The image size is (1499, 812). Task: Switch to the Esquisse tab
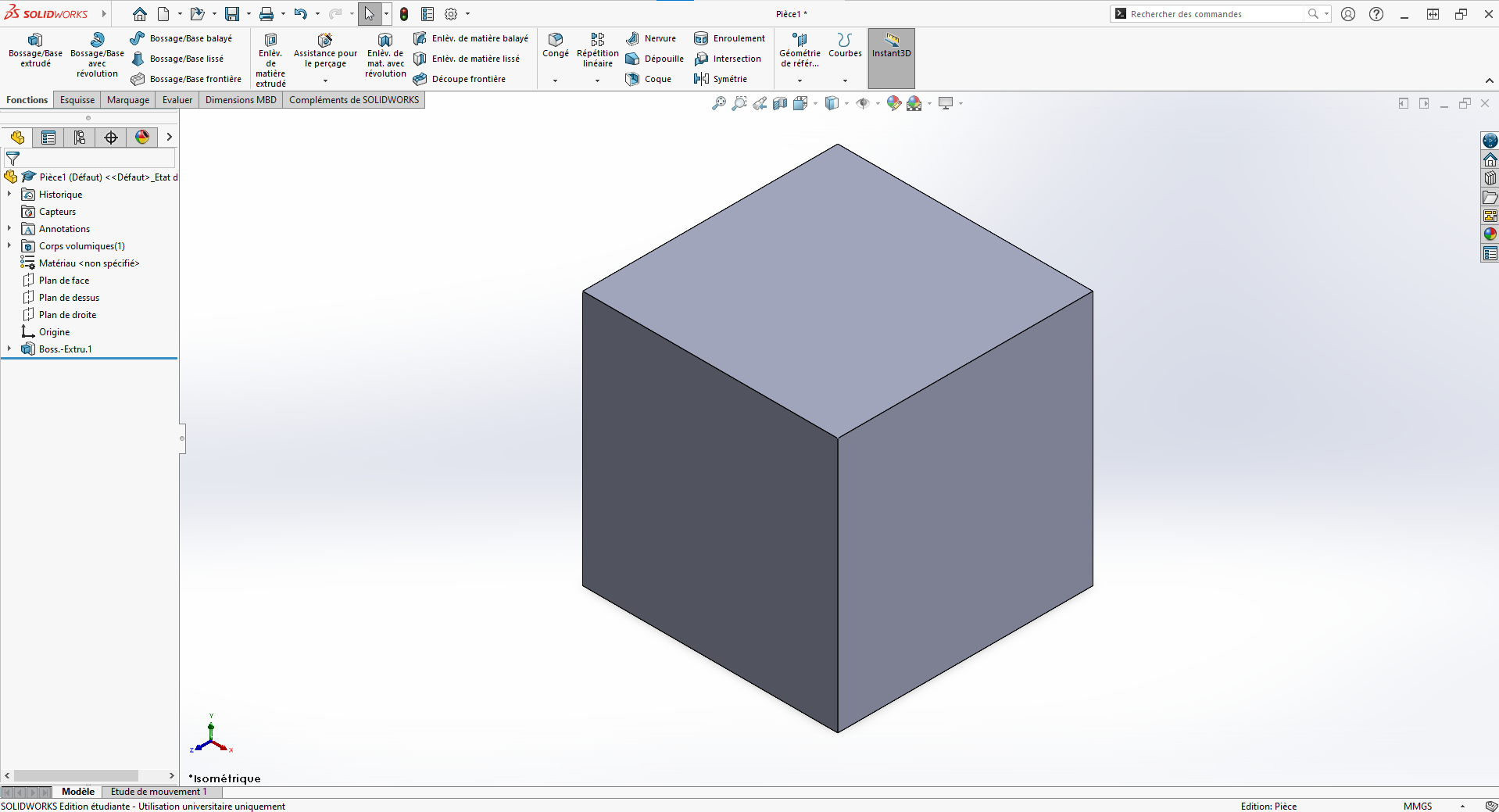(x=77, y=100)
